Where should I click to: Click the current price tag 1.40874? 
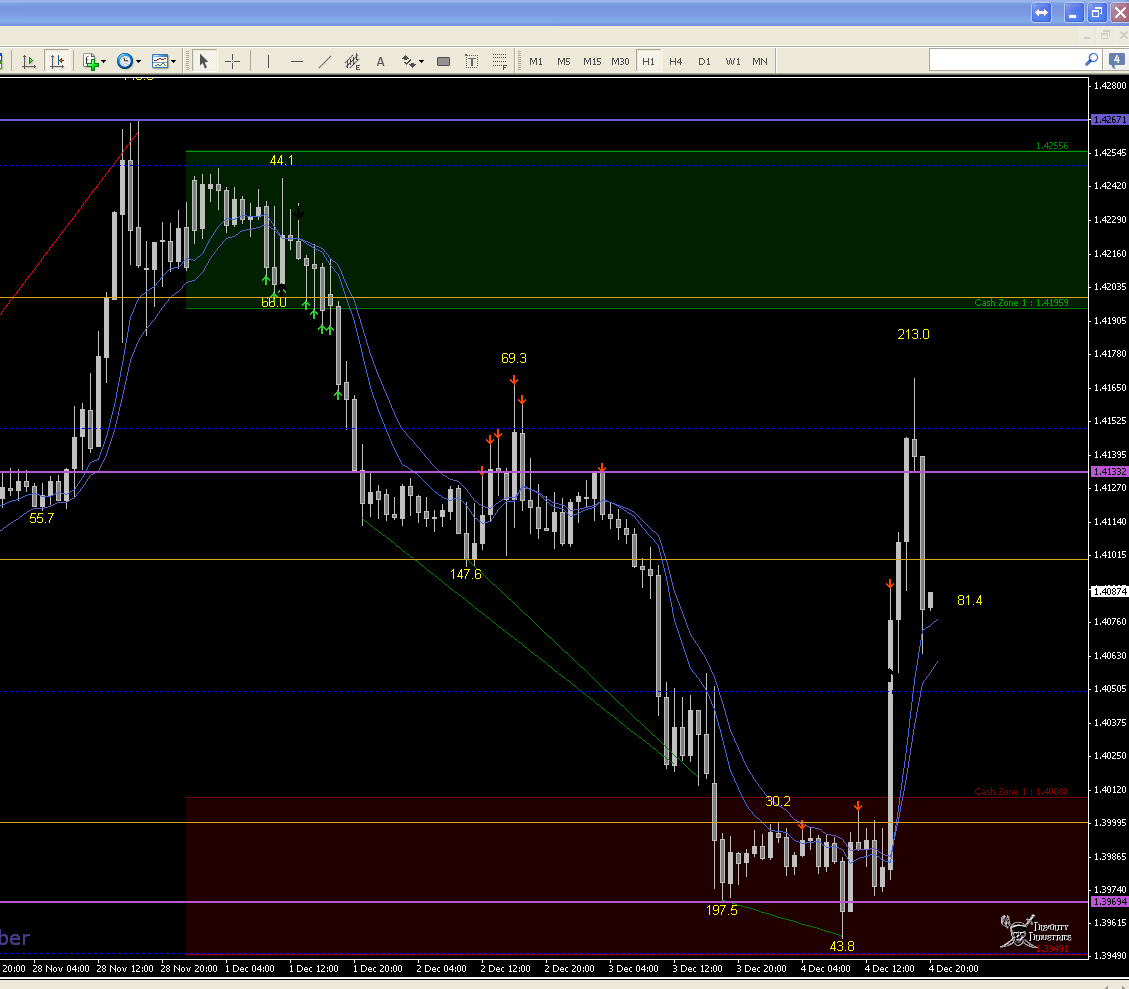point(1109,592)
